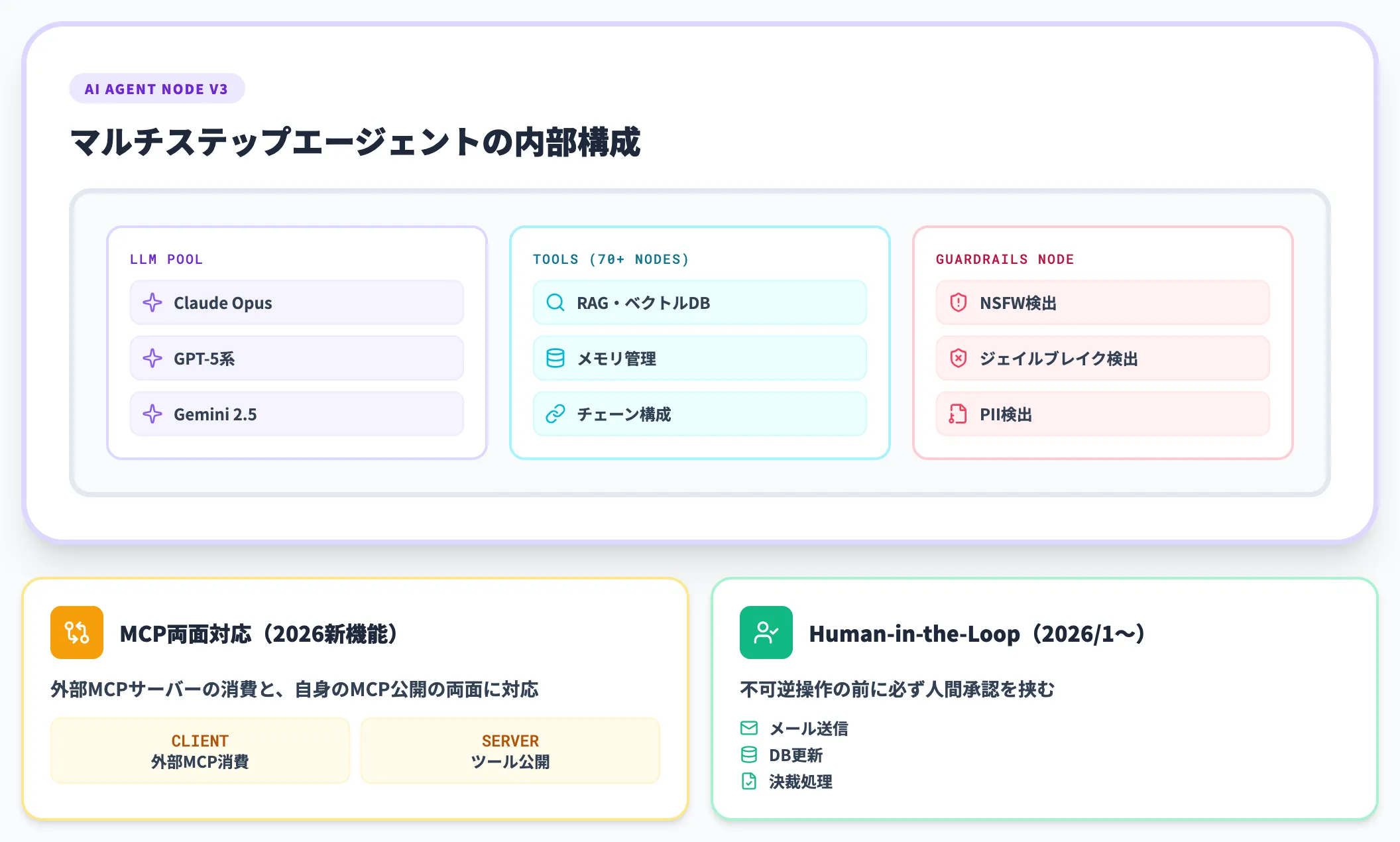Choose the ジェイルブレイク検出 guardrail chip
Viewport: 1400px width, 842px height.
point(1103,359)
